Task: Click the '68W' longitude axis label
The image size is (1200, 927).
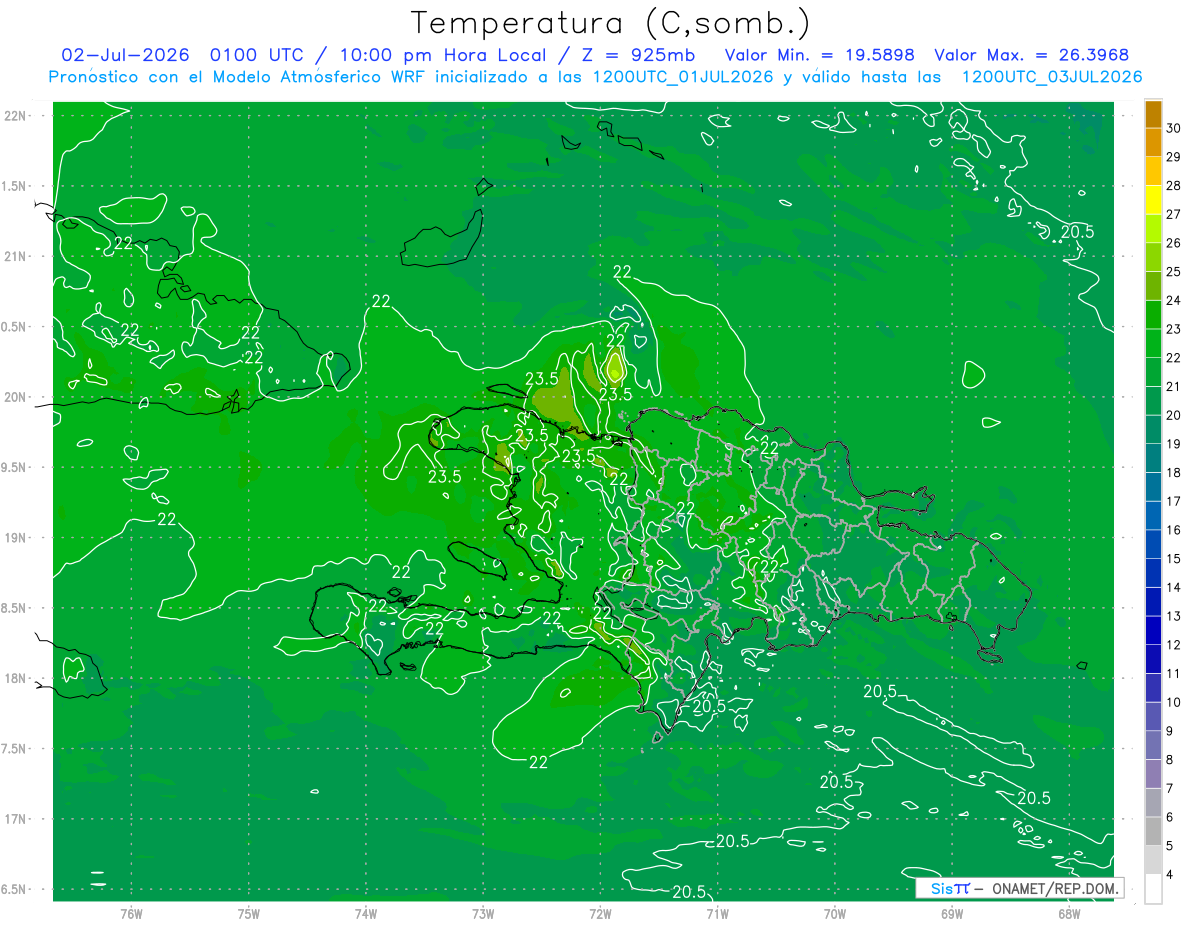Action: tap(1069, 913)
